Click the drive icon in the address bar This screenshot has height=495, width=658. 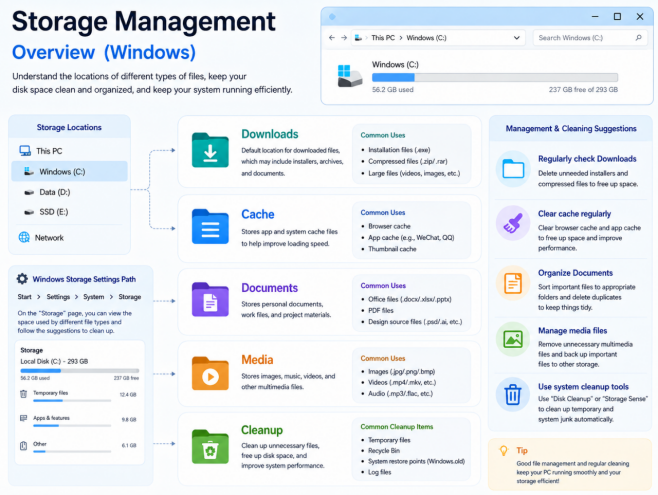(358, 38)
